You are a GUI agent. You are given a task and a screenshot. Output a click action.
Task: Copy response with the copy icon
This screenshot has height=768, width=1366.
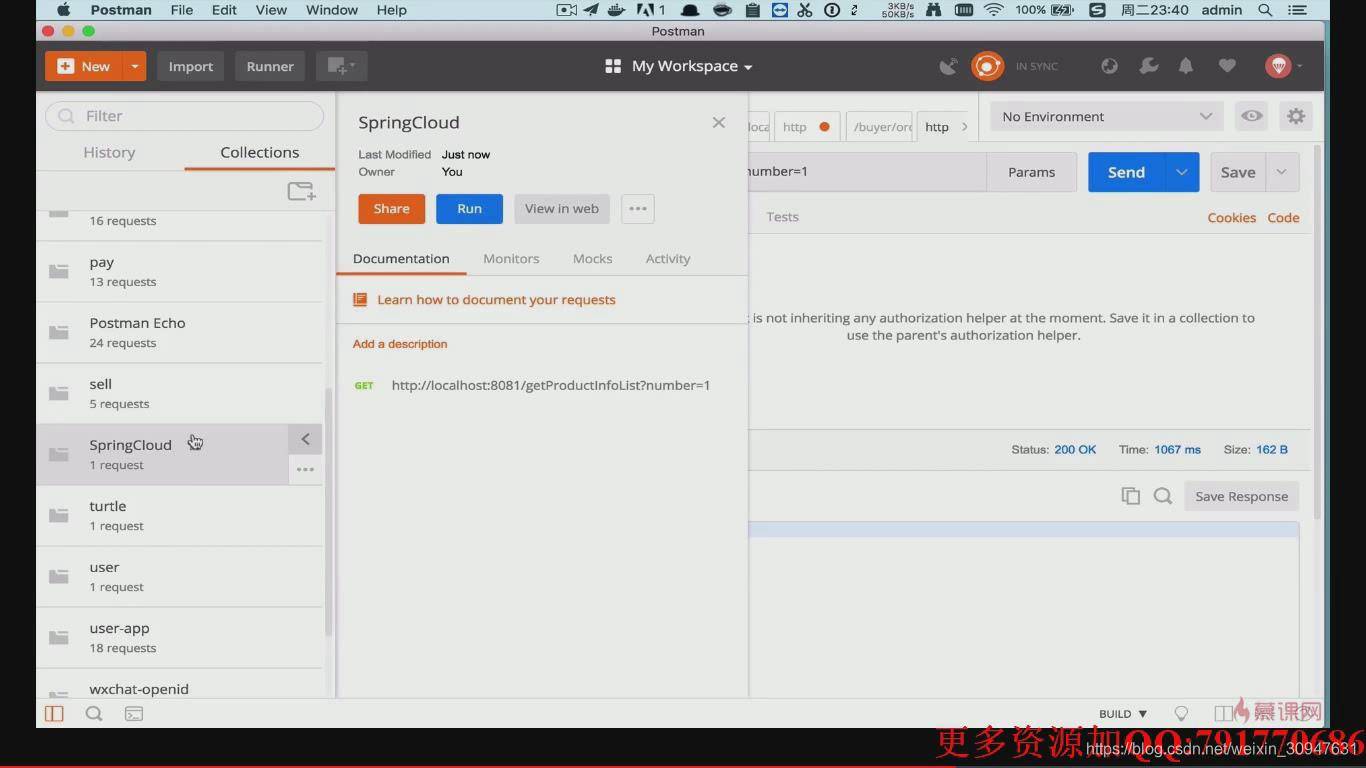click(1130, 496)
